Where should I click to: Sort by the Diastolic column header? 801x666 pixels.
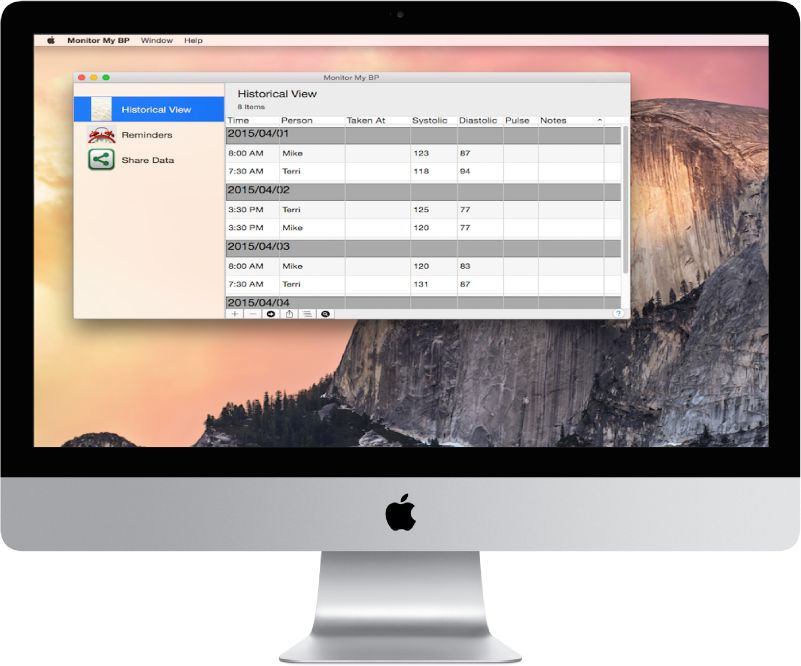point(480,121)
